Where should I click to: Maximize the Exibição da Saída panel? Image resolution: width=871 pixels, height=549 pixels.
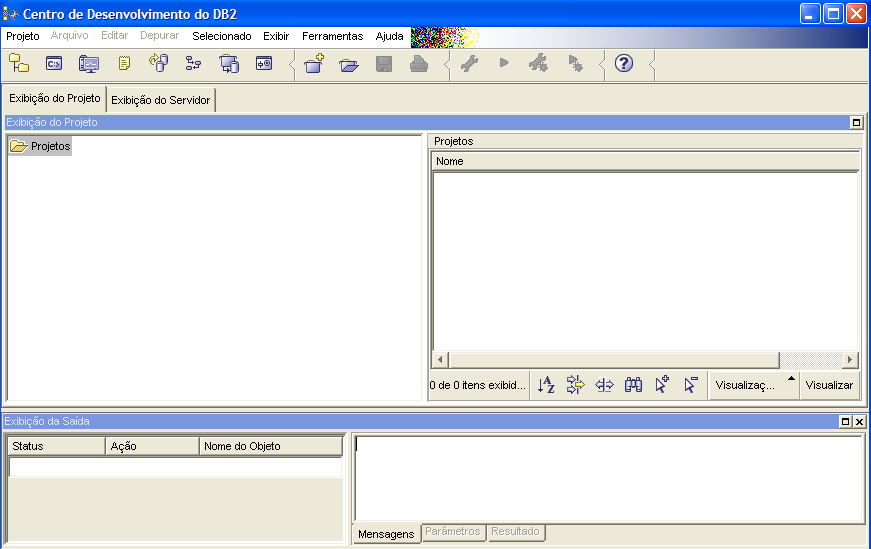pos(845,422)
